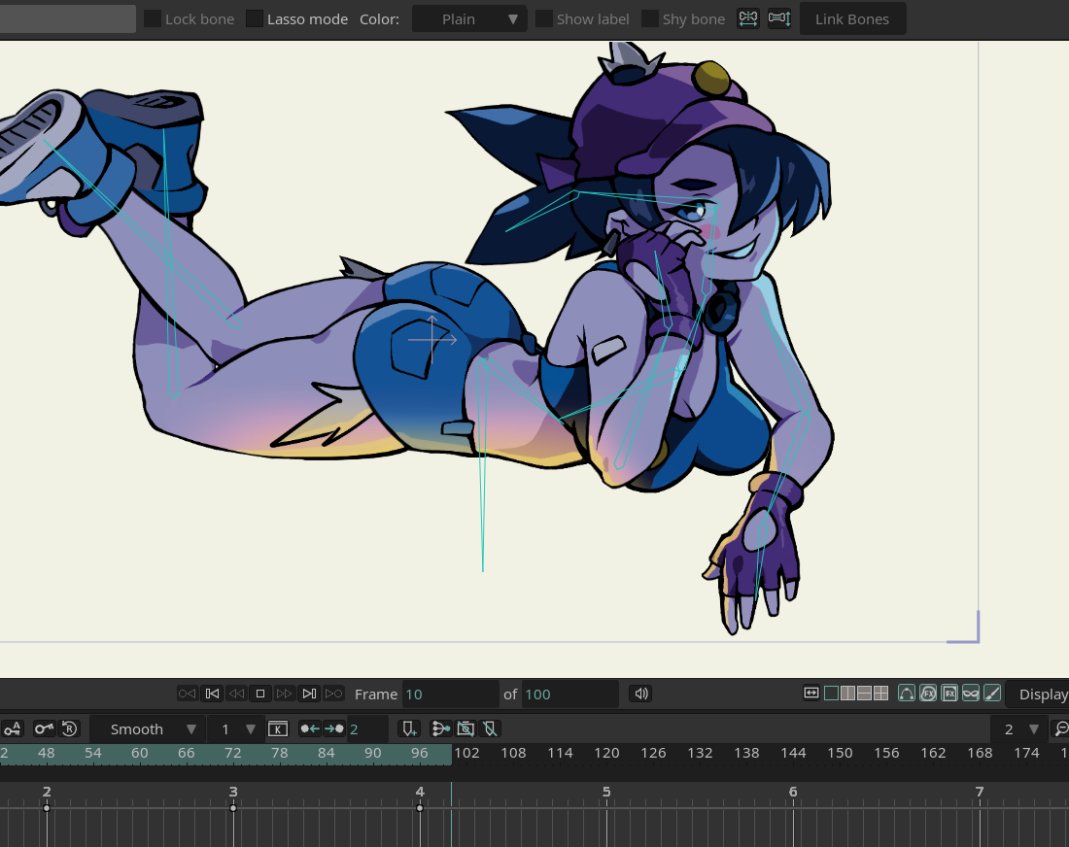1069x847 pixels.
Task: Click the fit-width view icon near layout buttons
Action: pyautogui.click(x=811, y=693)
